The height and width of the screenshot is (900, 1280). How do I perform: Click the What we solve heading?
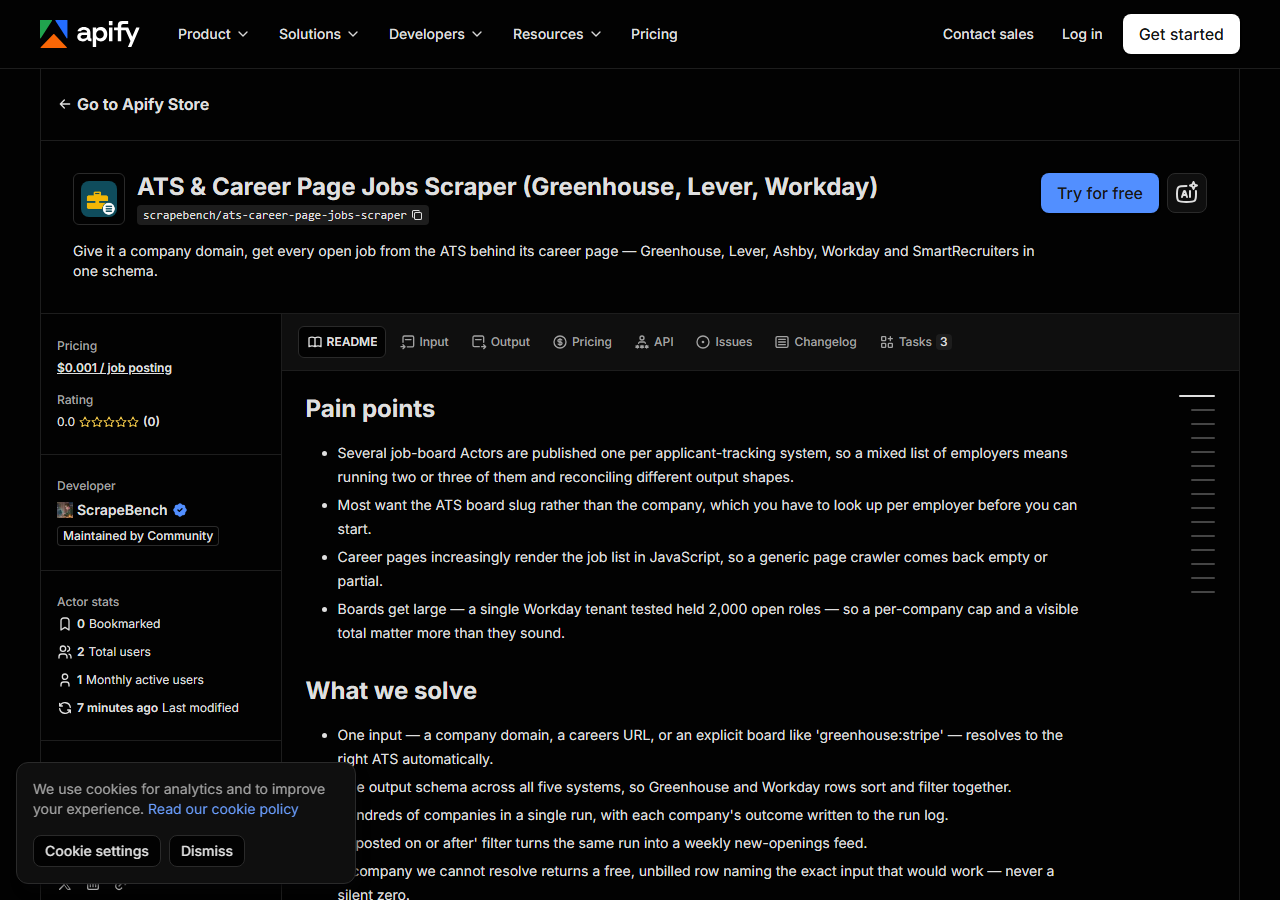pos(391,690)
